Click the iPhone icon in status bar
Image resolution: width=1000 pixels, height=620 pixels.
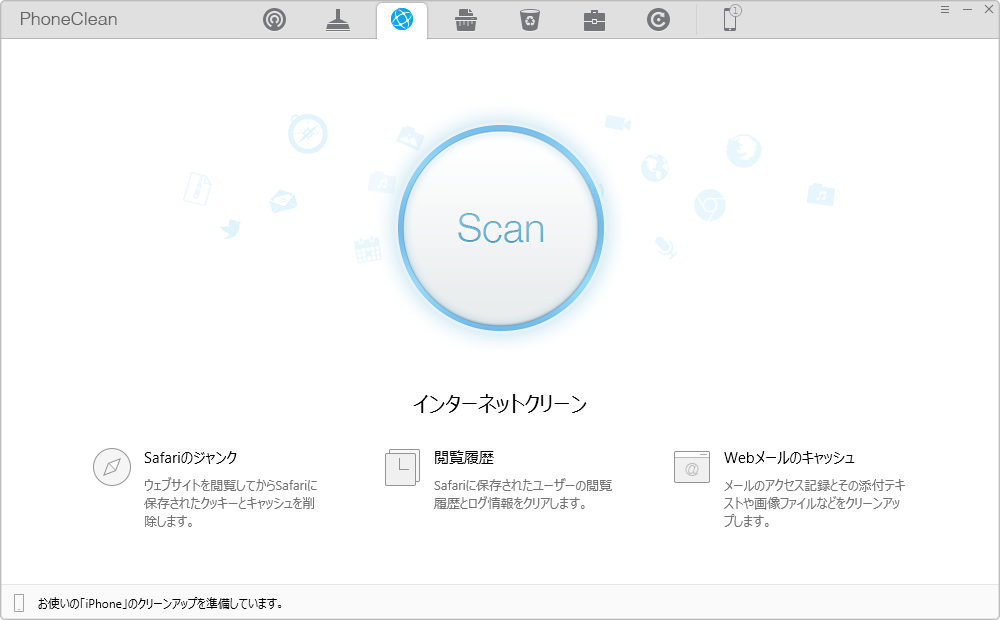click(19, 603)
